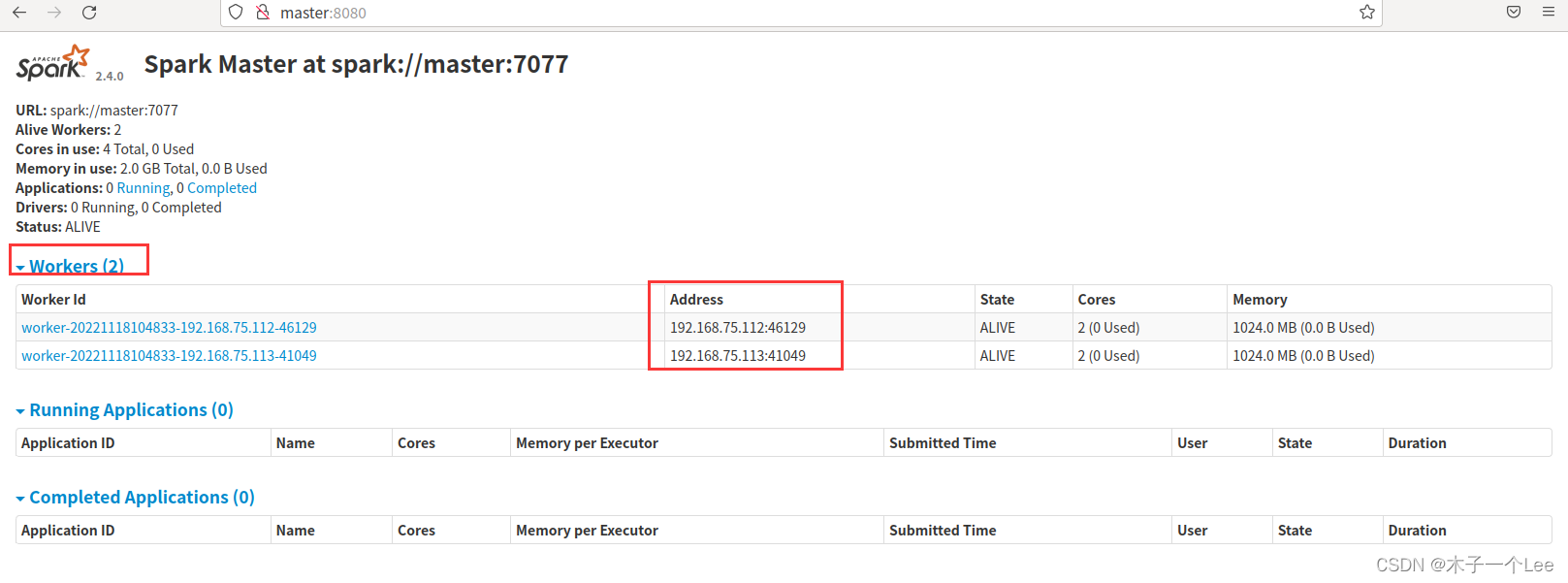Bookmark this page with the star icon
Image resolution: width=1568 pixels, height=583 pixels.
coord(1367,13)
